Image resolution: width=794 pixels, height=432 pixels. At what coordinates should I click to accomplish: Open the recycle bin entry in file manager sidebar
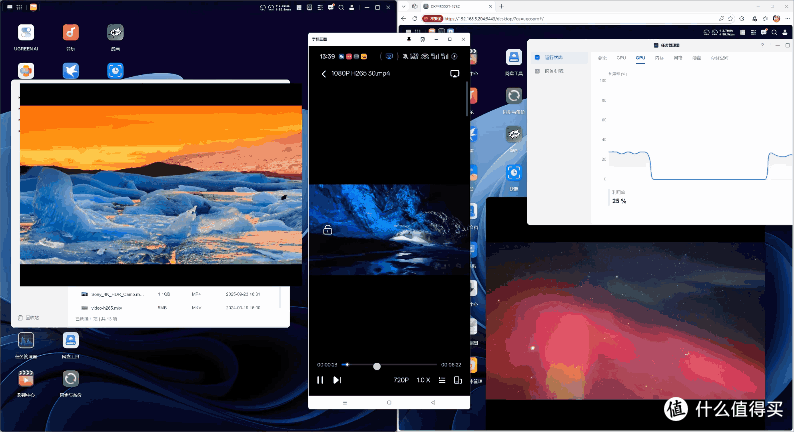click(x=29, y=318)
